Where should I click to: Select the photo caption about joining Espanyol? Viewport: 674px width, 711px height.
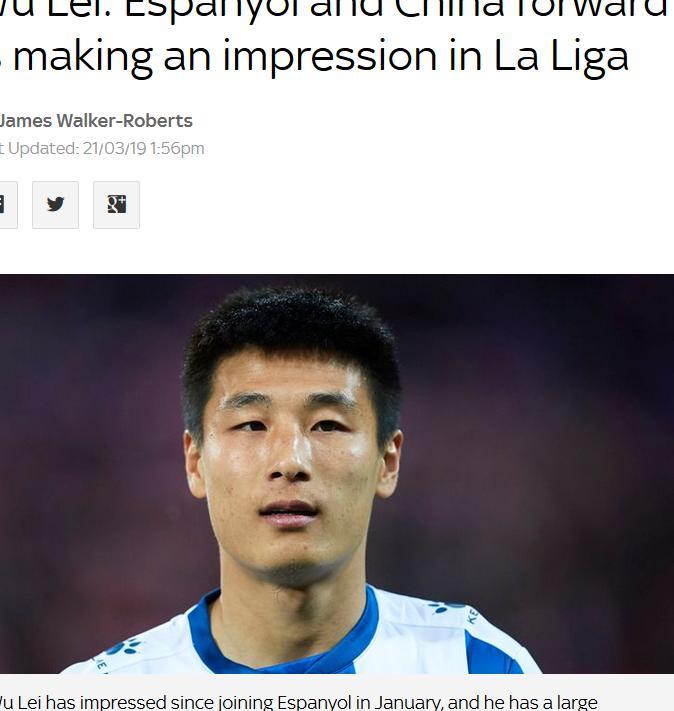coord(298,702)
